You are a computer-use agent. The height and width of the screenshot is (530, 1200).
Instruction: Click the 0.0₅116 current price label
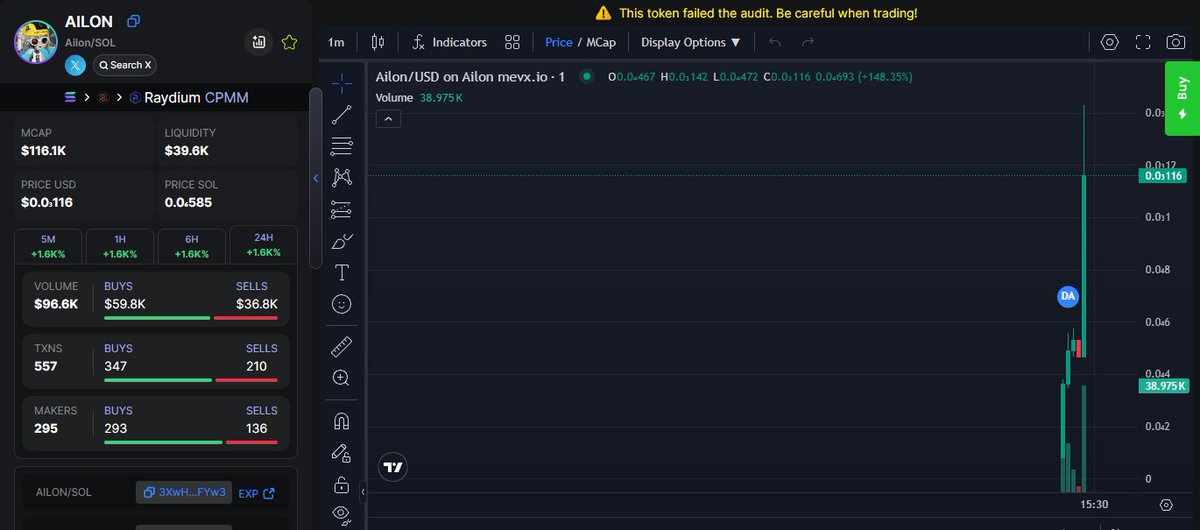point(1162,176)
